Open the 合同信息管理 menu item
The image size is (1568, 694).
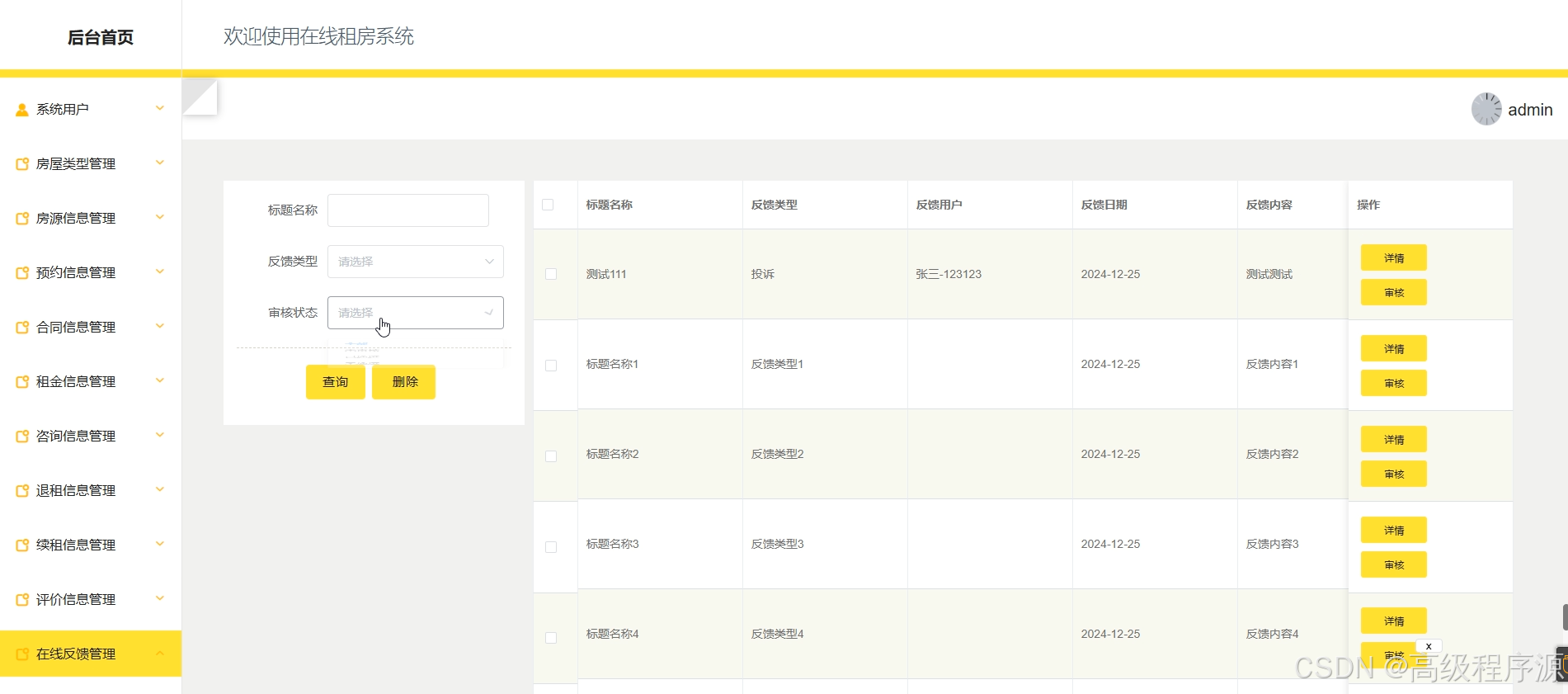[x=91, y=327]
